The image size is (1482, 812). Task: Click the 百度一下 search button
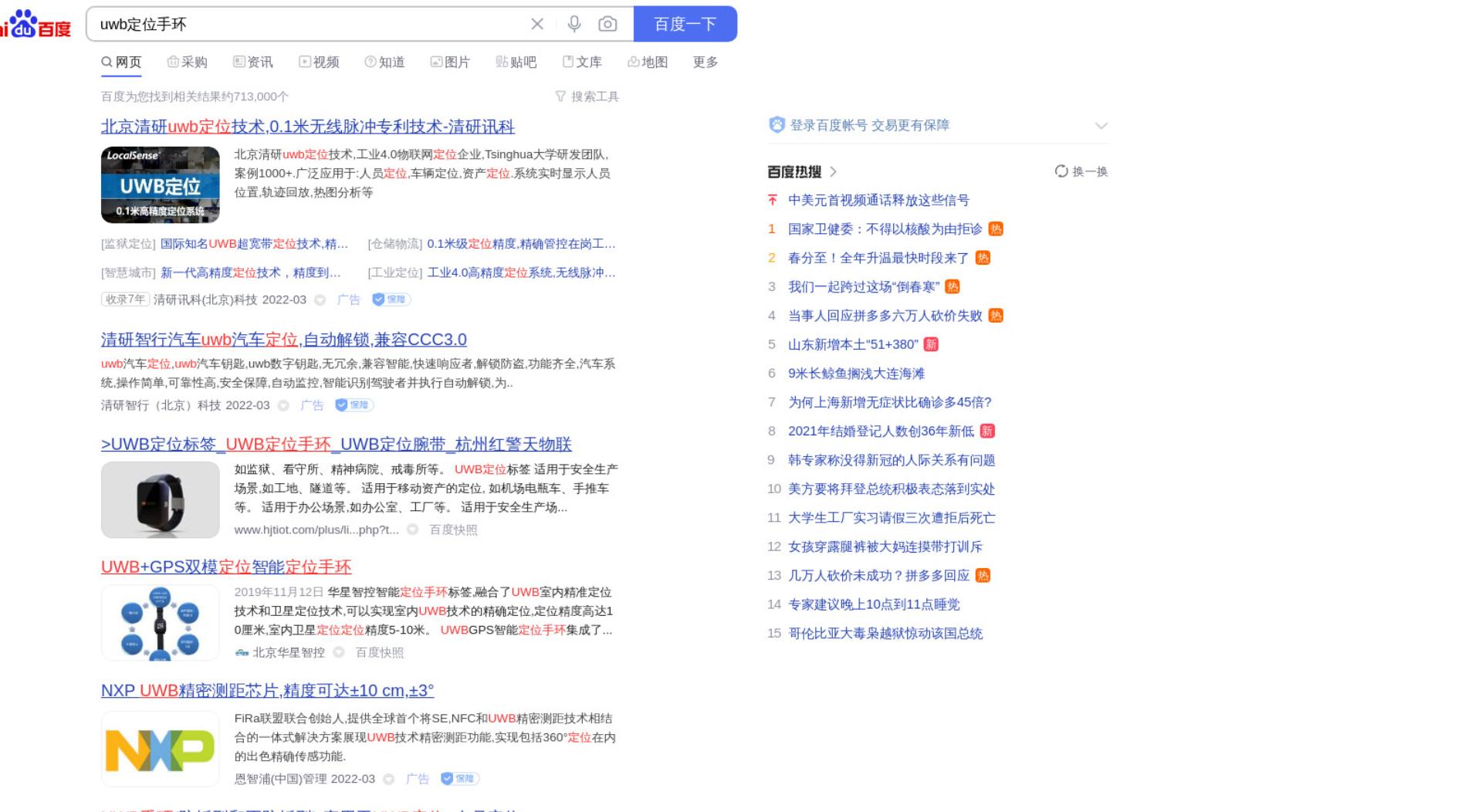pos(685,24)
